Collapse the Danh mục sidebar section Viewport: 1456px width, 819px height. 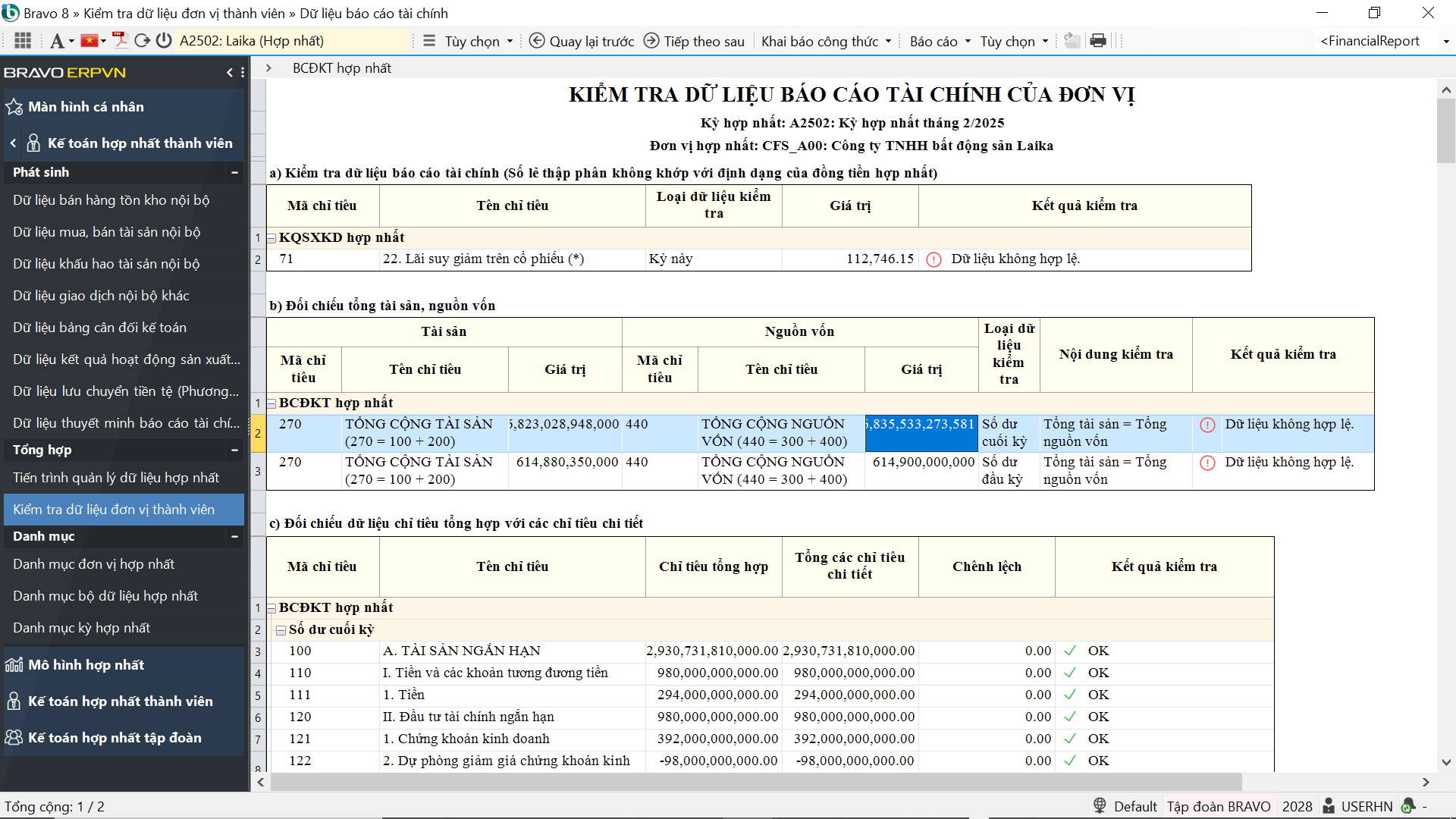point(234,537)
